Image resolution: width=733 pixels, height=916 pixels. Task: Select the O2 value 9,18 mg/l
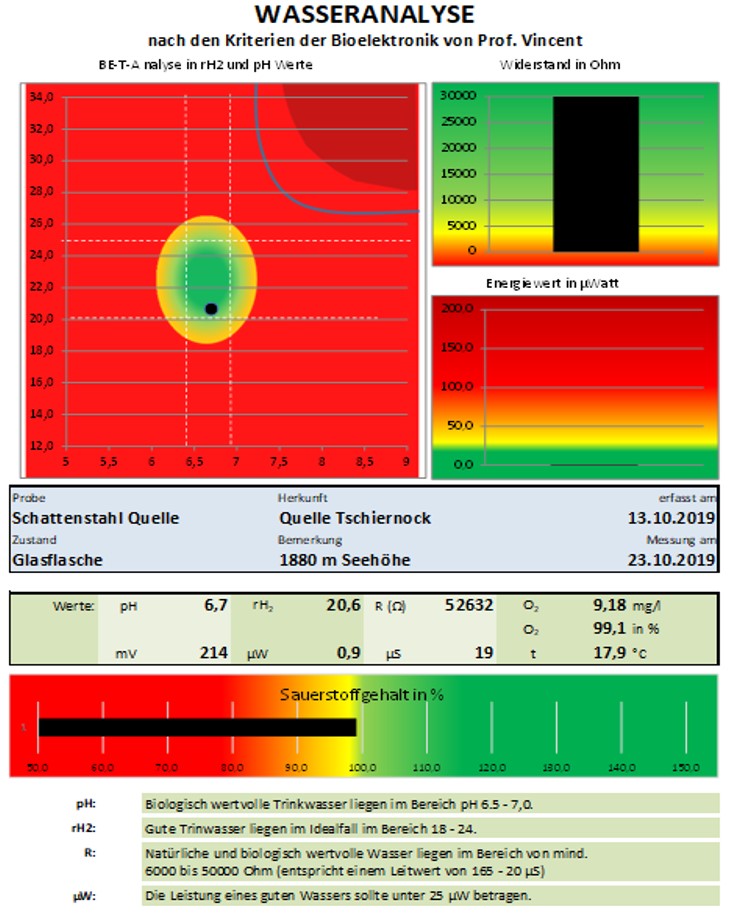pos(612,606)
